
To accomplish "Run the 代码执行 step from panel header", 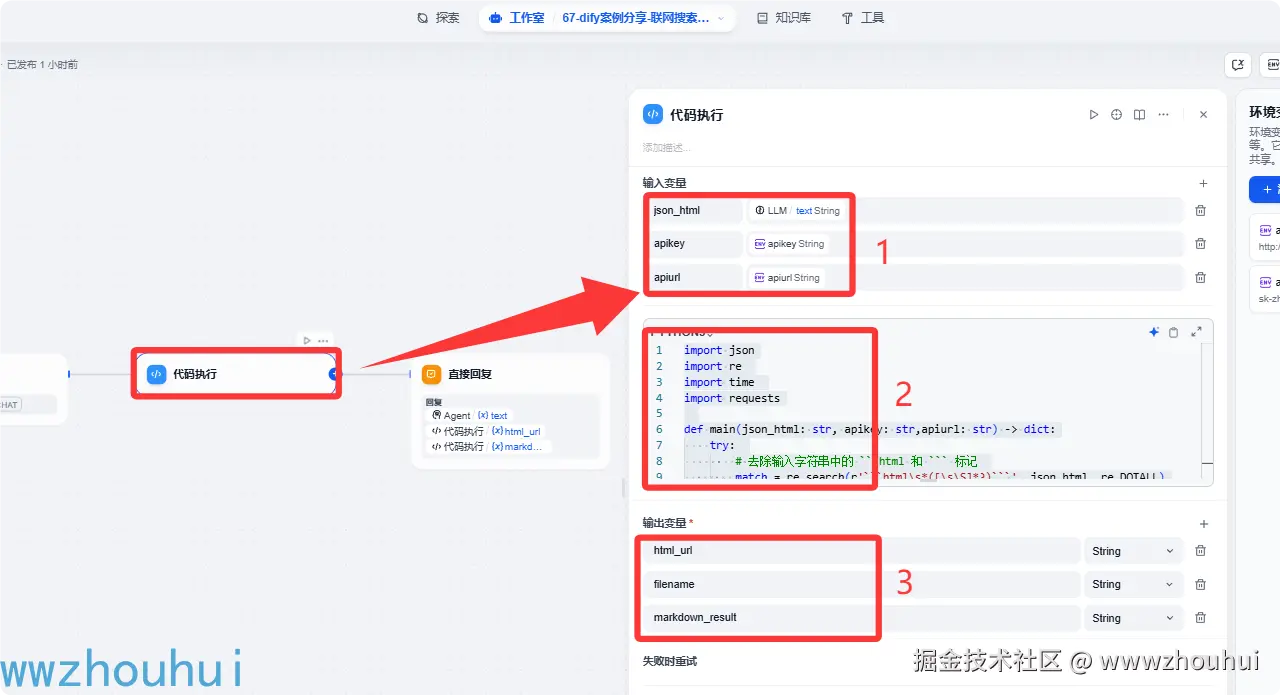I will coord(1094,115).
